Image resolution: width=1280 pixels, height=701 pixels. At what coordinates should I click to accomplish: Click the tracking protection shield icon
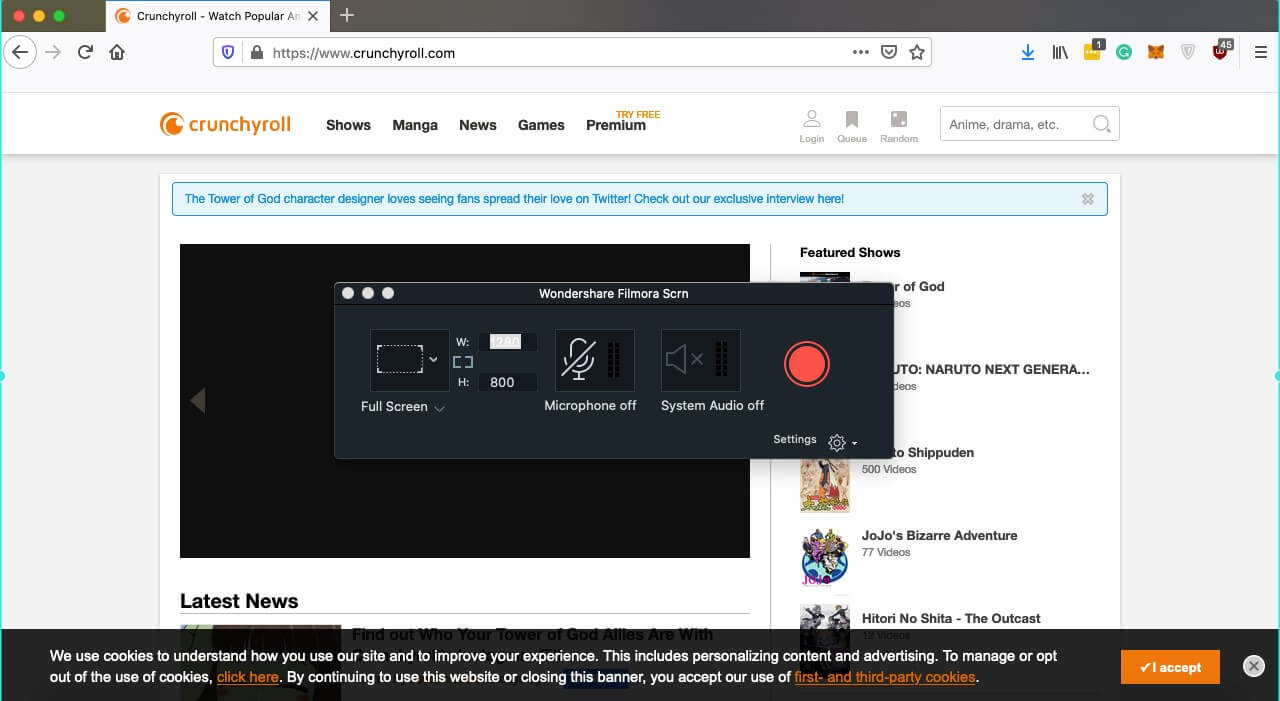[x=228, y=53]
